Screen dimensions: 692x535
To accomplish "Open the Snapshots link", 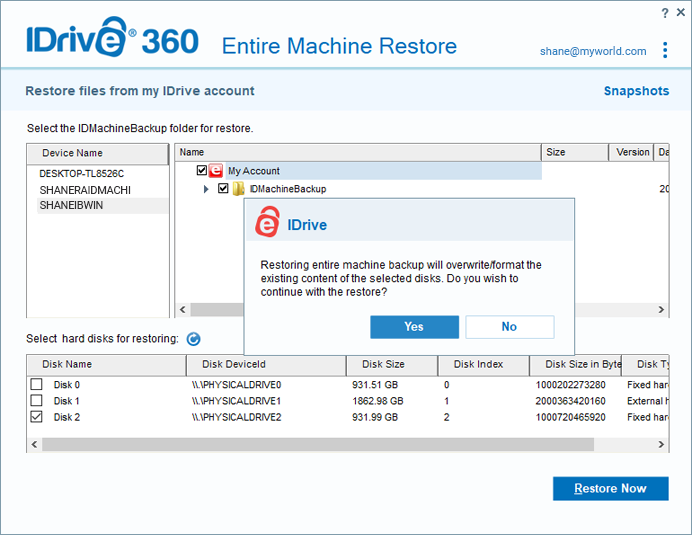I will click(636, 91).
